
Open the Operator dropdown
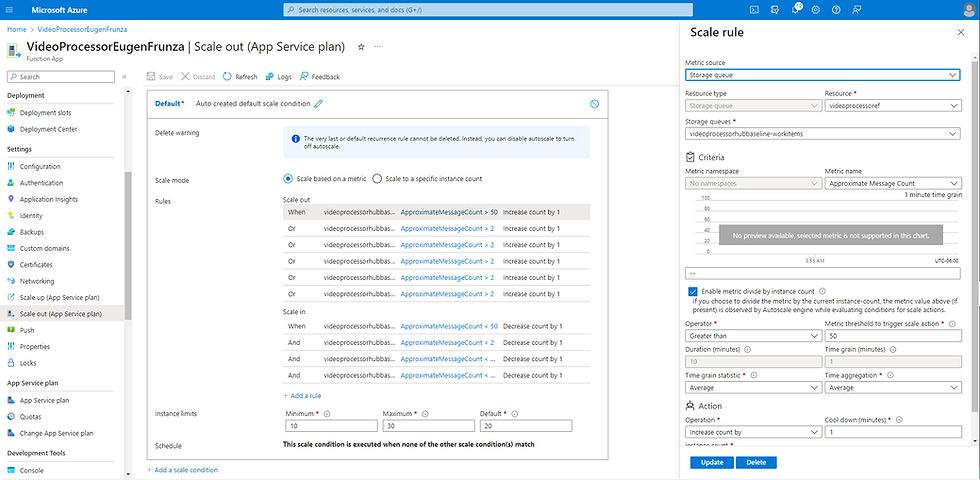pyautogui.click(x=753, y=336)
